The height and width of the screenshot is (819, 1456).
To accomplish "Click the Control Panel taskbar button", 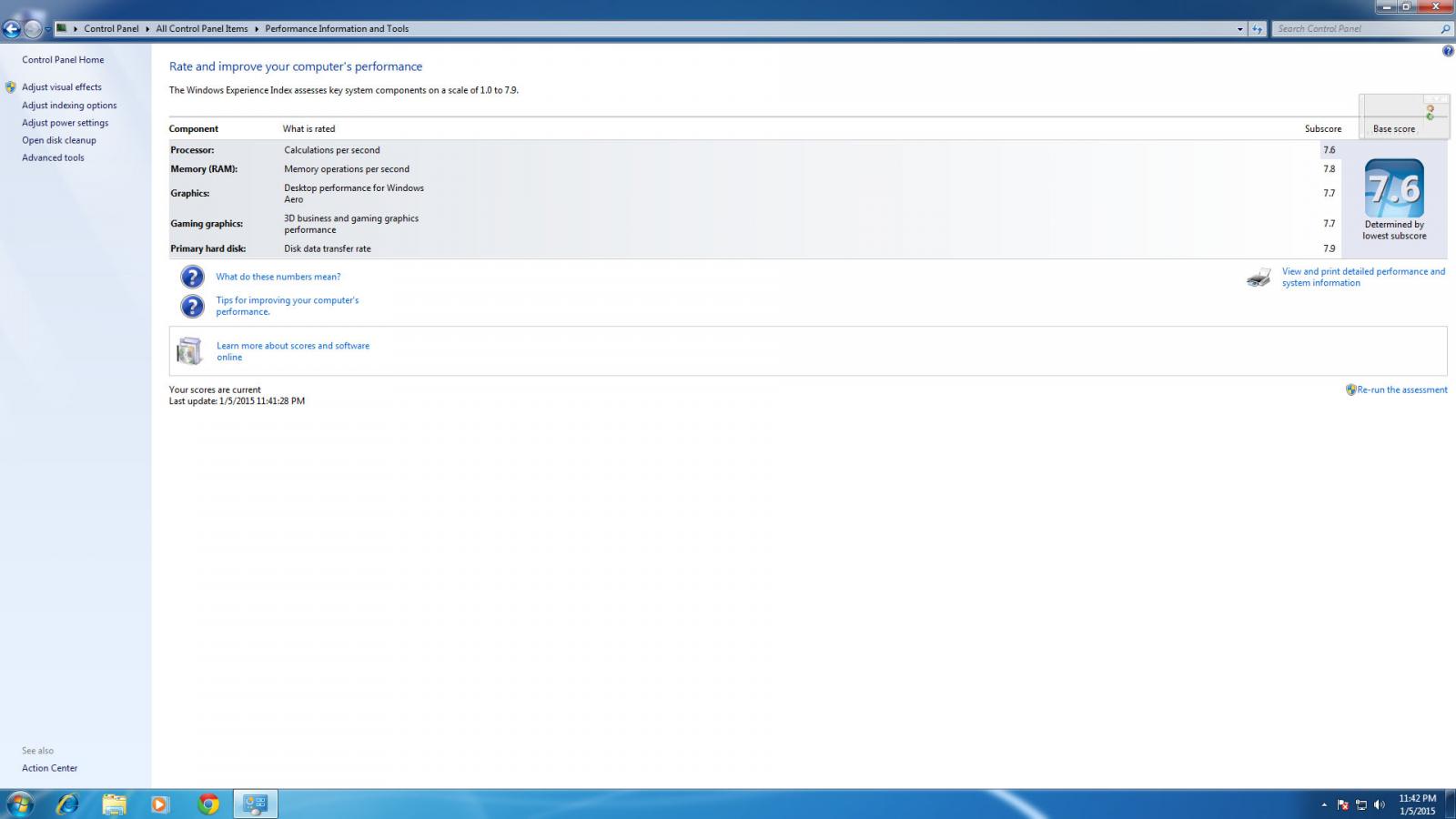I will pyautogui.click(x=256, y=804).
